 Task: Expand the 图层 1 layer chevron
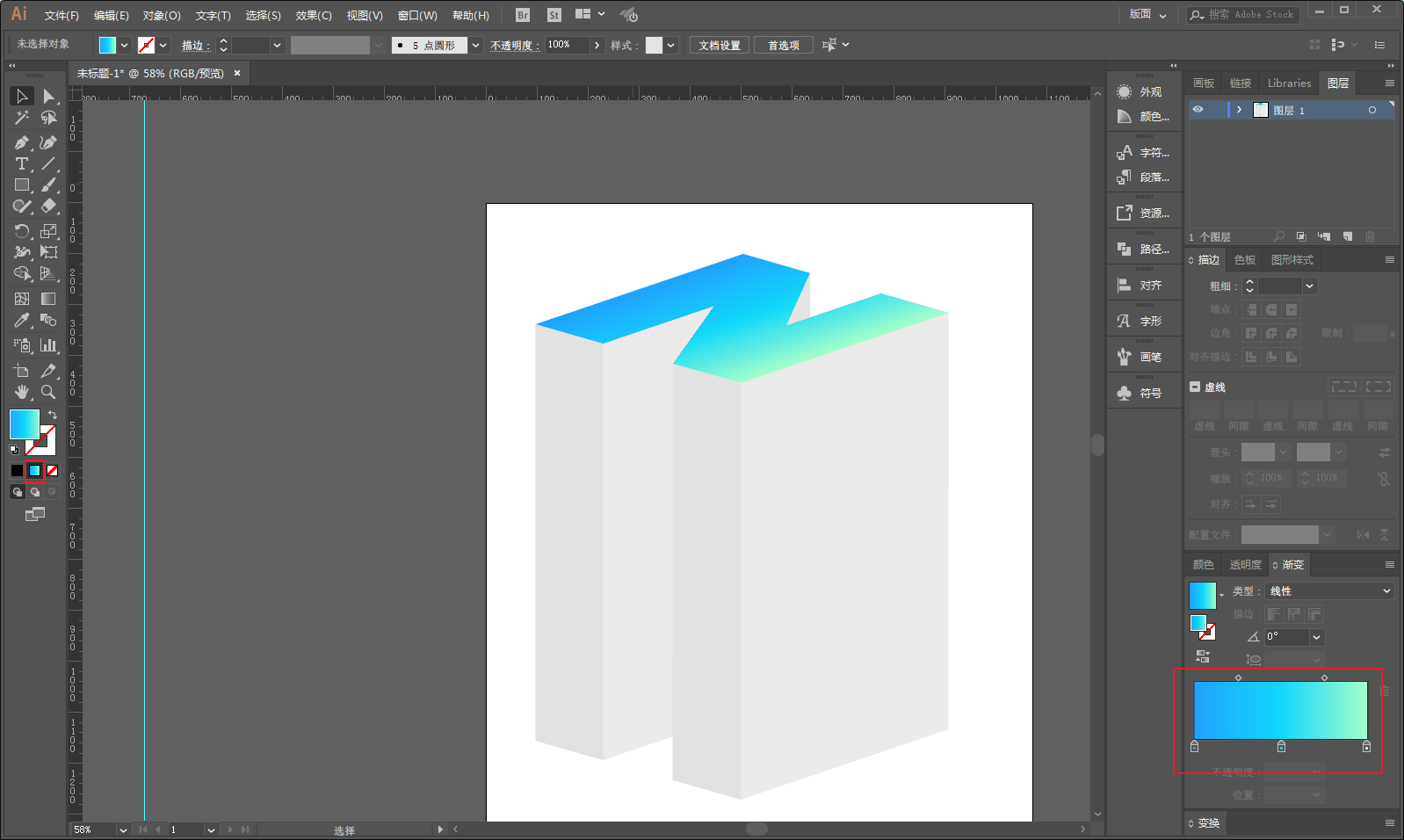point(1239,110)
